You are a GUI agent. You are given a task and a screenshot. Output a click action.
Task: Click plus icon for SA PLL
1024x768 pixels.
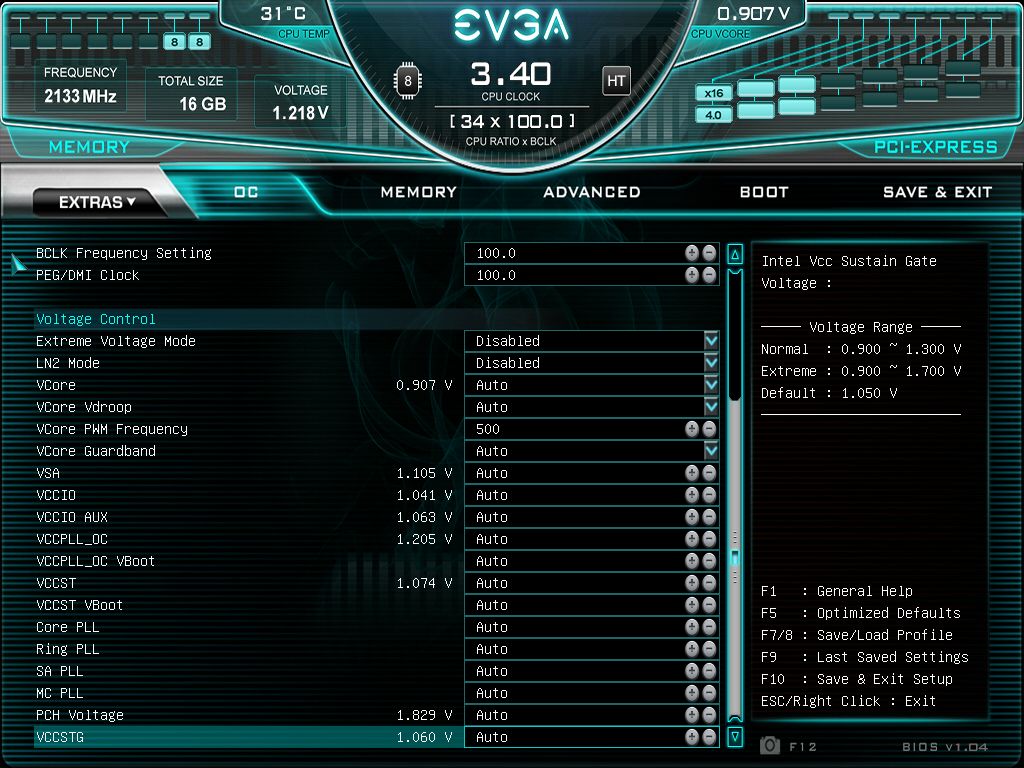(x=692, y=671)
